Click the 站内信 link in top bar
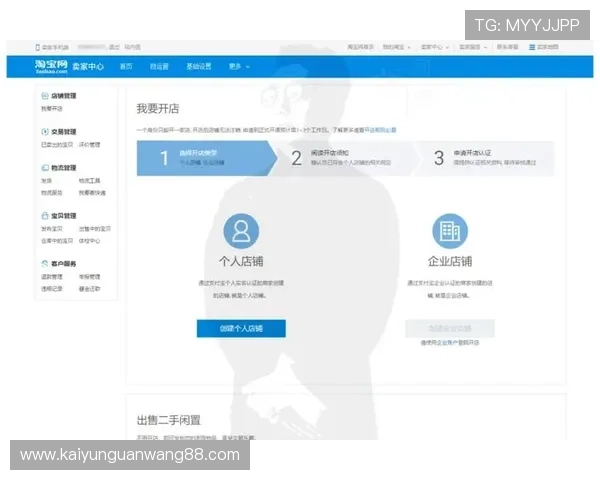This screenshot has width=600, height=480. click(x=132, y=47)
